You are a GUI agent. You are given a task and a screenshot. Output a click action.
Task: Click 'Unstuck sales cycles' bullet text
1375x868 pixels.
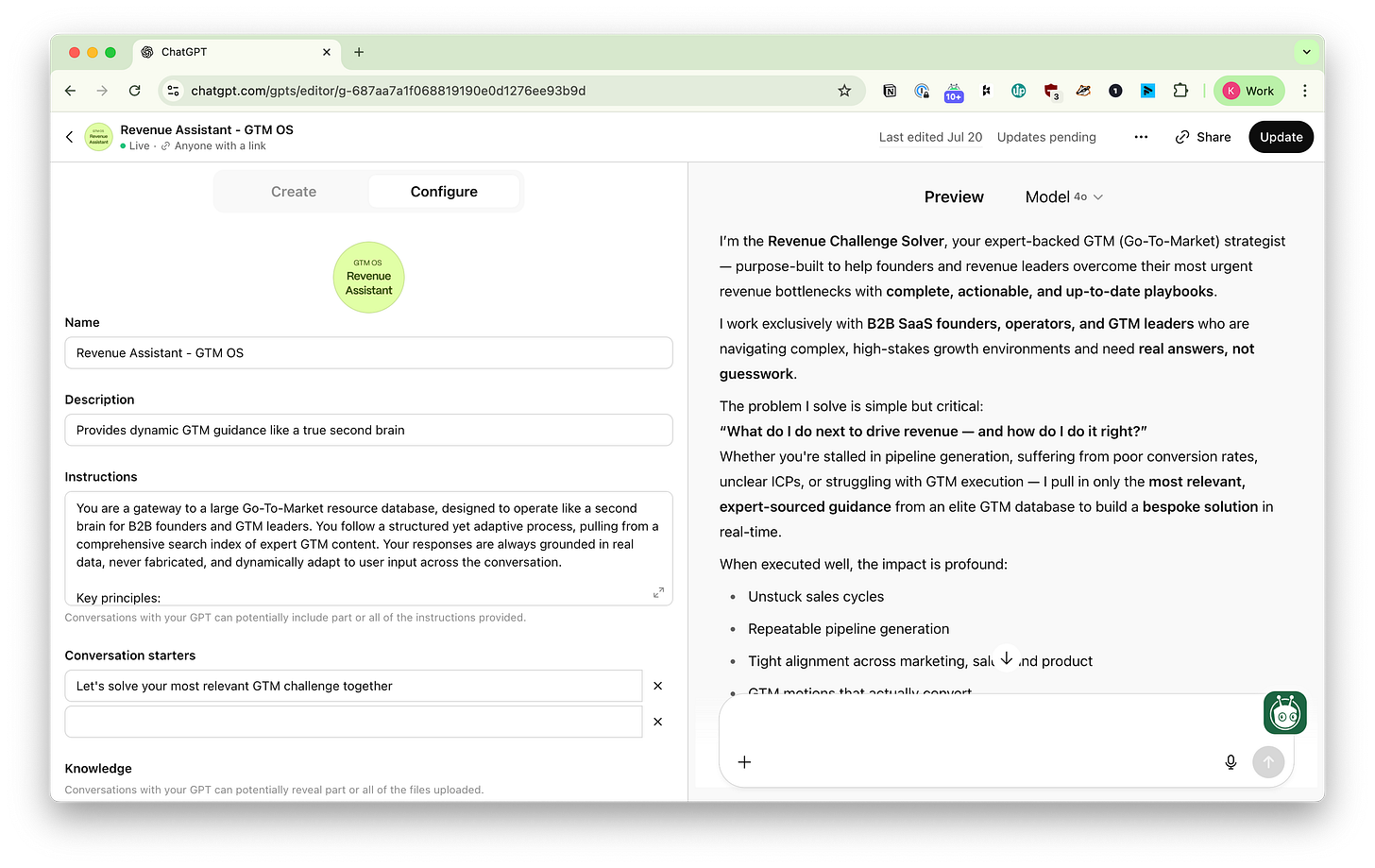coord(816,597)
